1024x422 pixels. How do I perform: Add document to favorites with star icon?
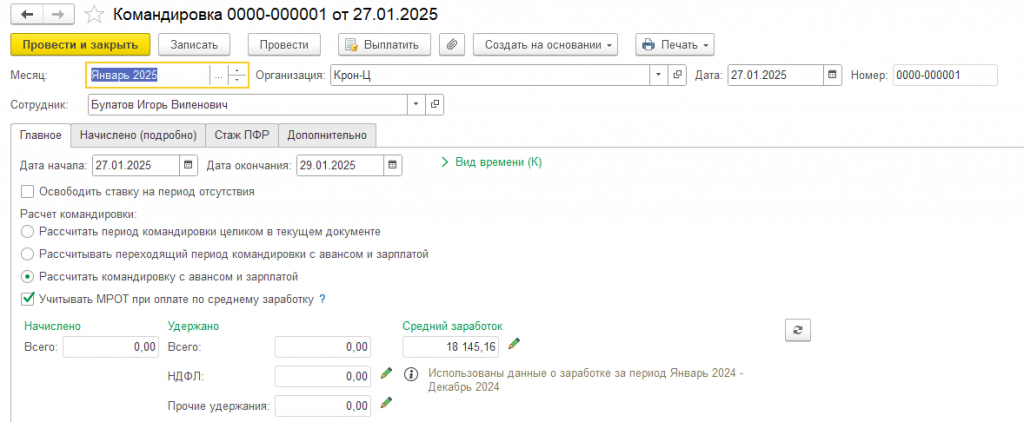95,14
